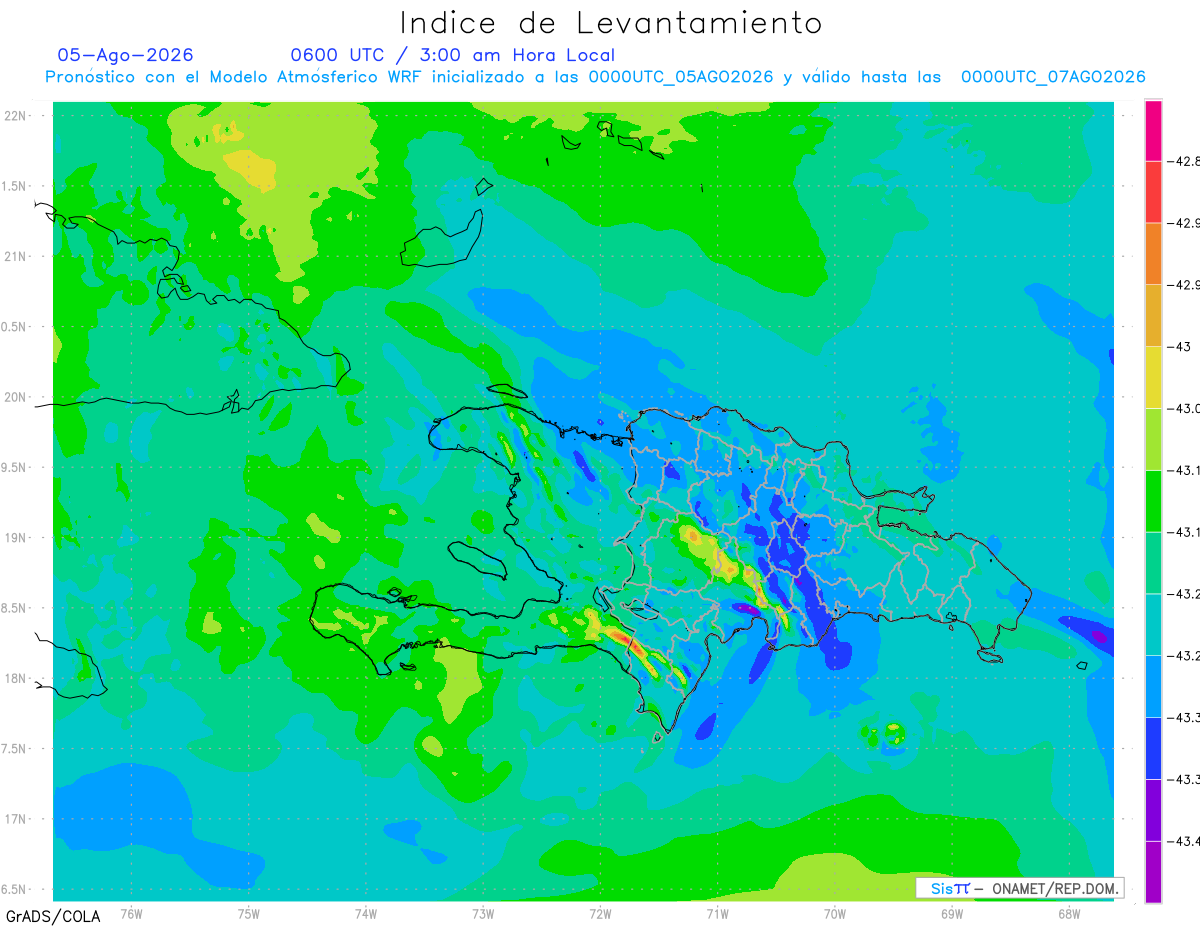
Task: Click the '68W' longitude axis label
Action: 1069,913
